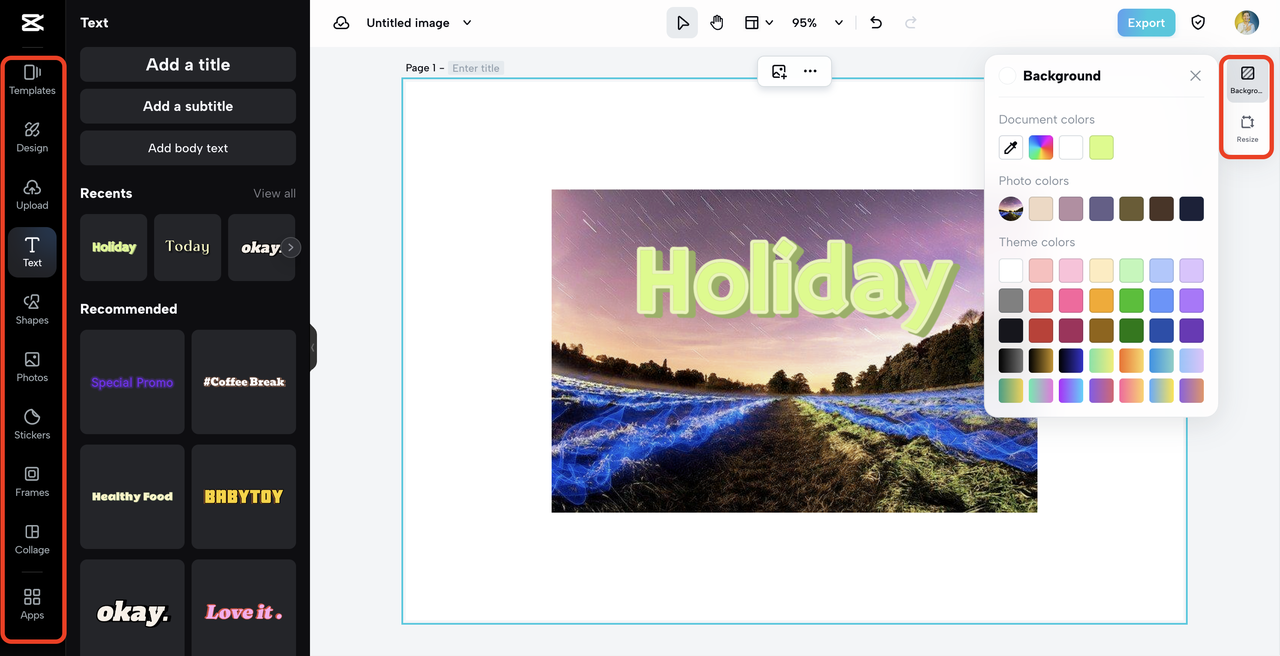Screen dimensions: 1280x656
Task: Select the beige photo color swatch
Action: click(1041, 209)
